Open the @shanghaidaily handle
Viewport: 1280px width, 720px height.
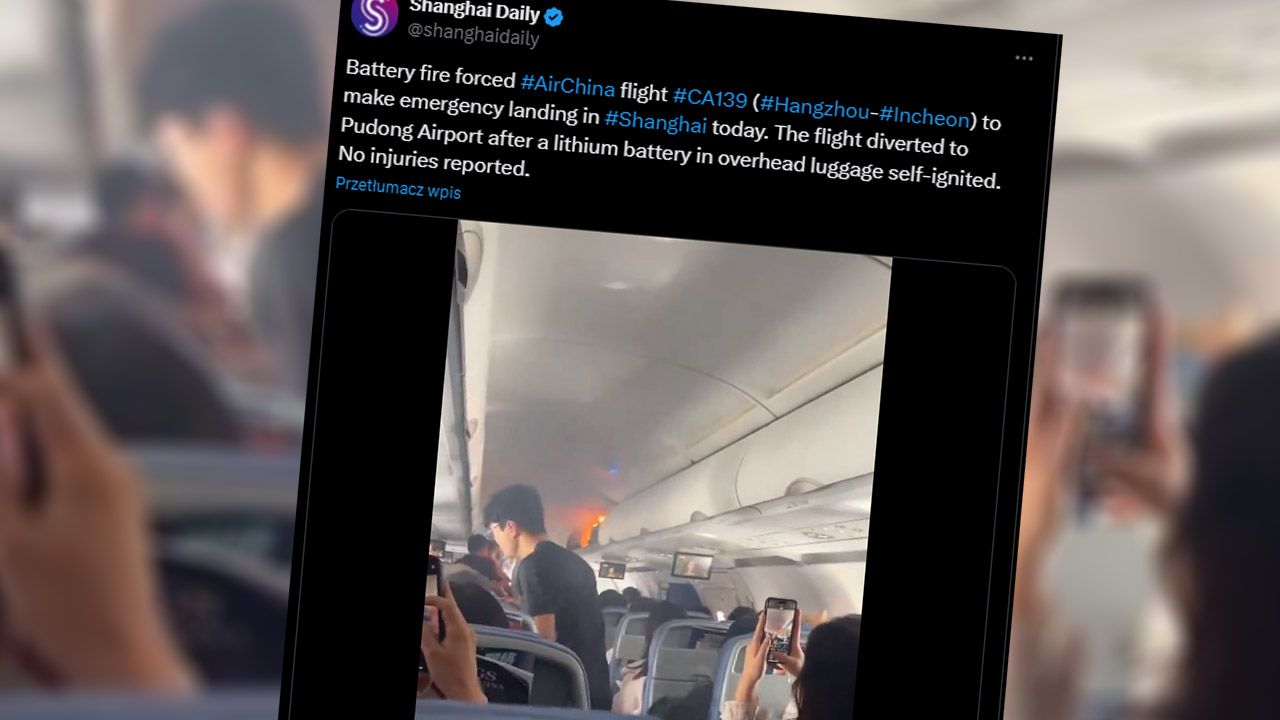(x=473, y=38)
